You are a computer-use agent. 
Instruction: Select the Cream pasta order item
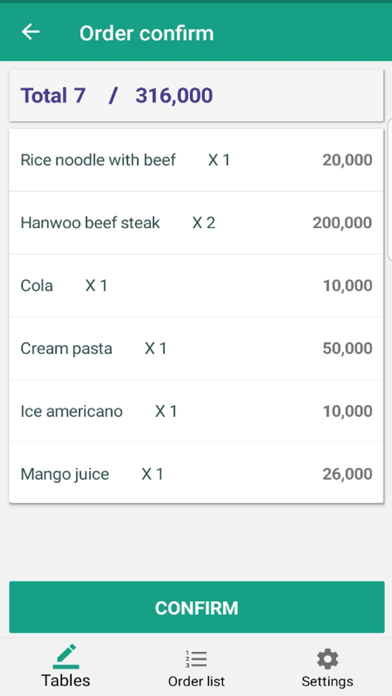196,348
